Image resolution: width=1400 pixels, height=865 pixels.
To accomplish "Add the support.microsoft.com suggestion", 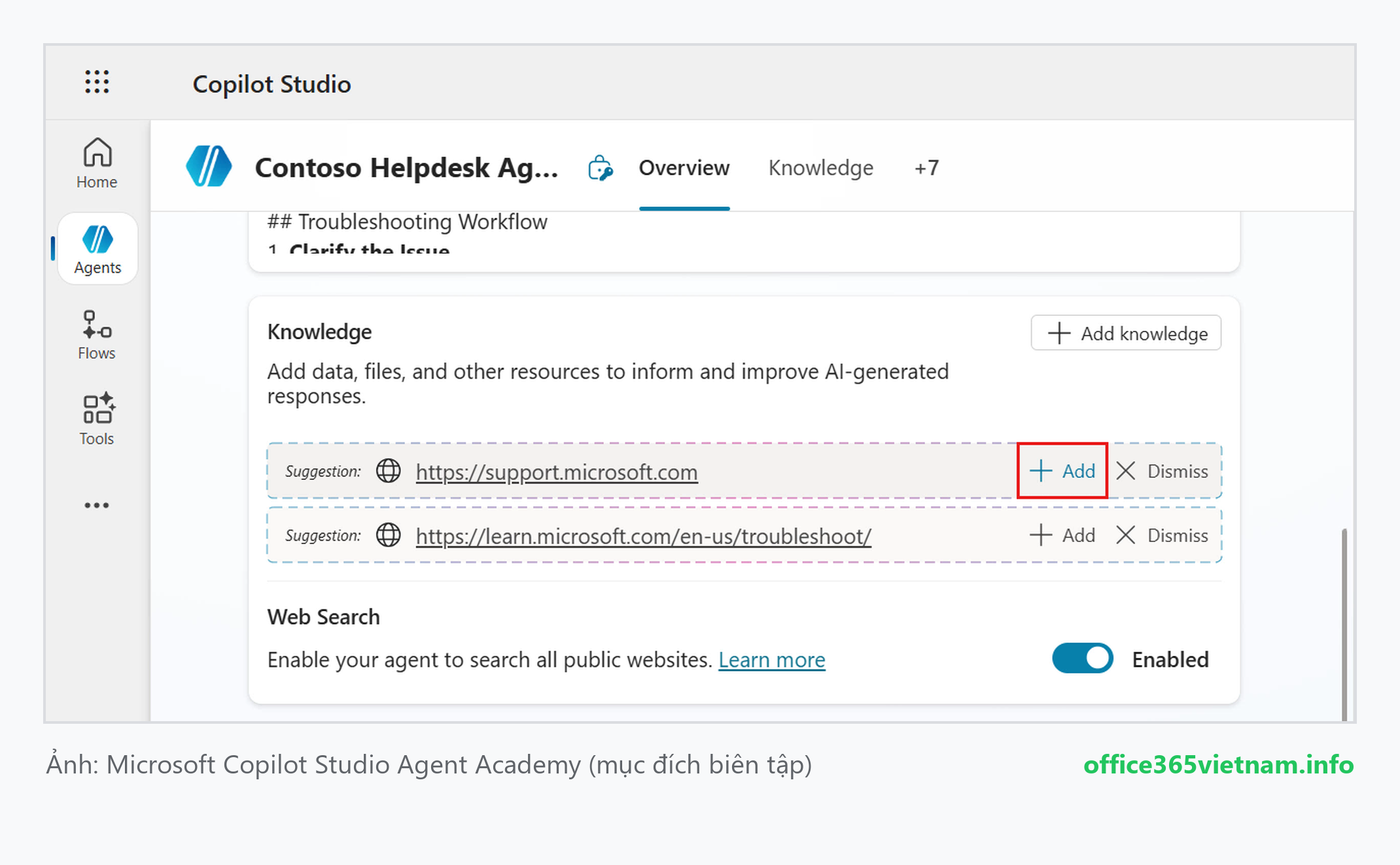I will (1062, 471).
